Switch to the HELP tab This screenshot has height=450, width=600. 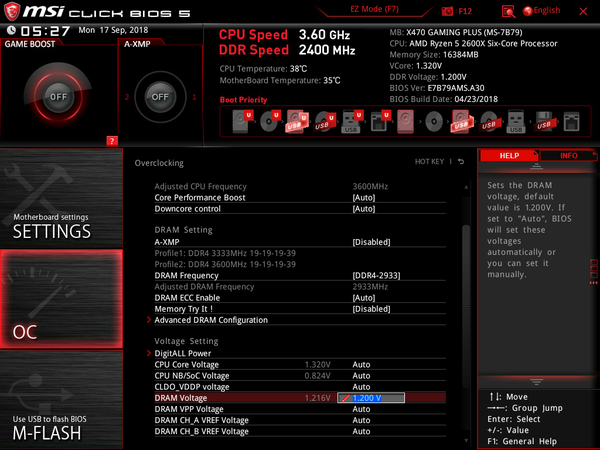coord(509,155)
